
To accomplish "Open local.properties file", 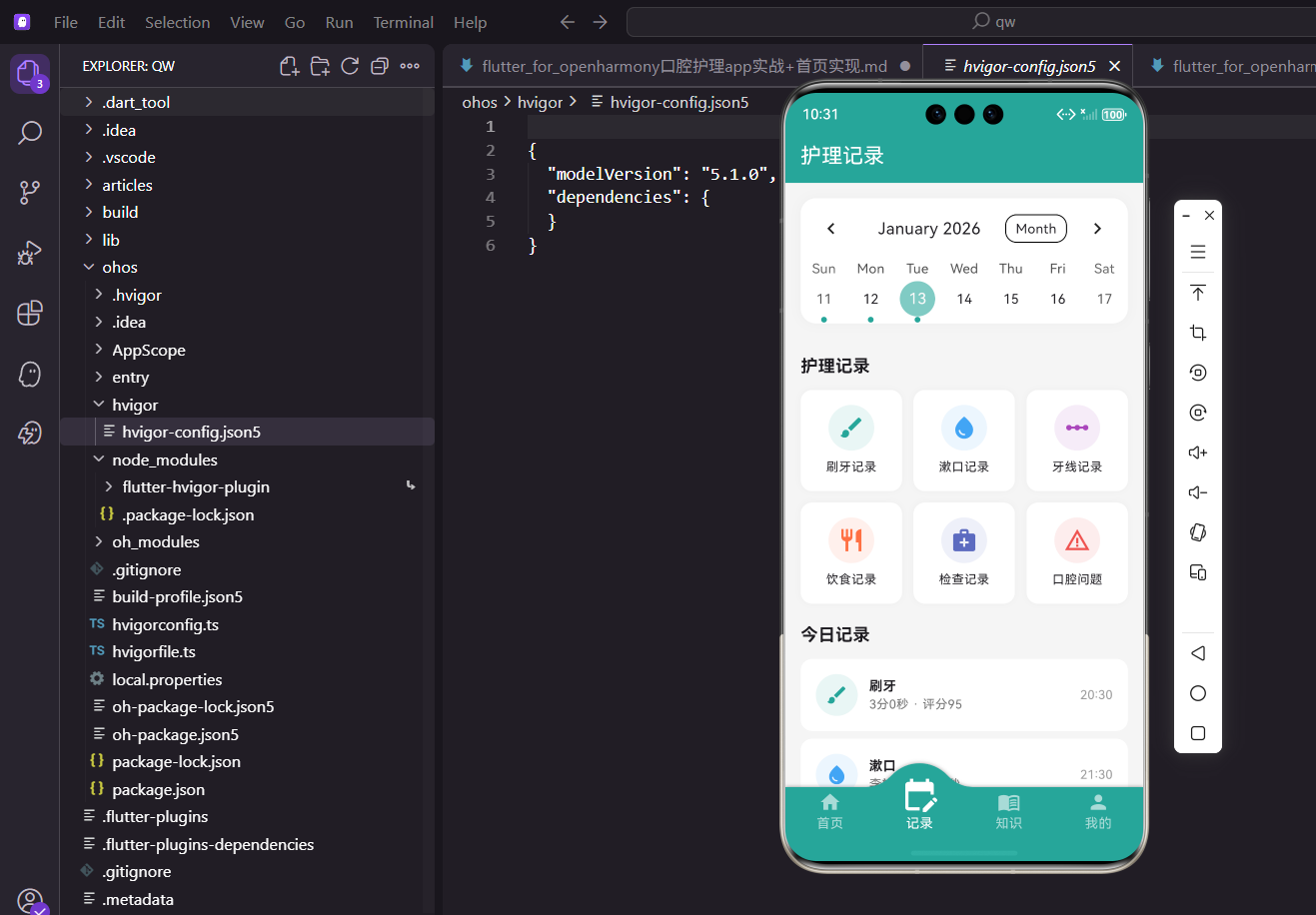I will click(247, 679).
